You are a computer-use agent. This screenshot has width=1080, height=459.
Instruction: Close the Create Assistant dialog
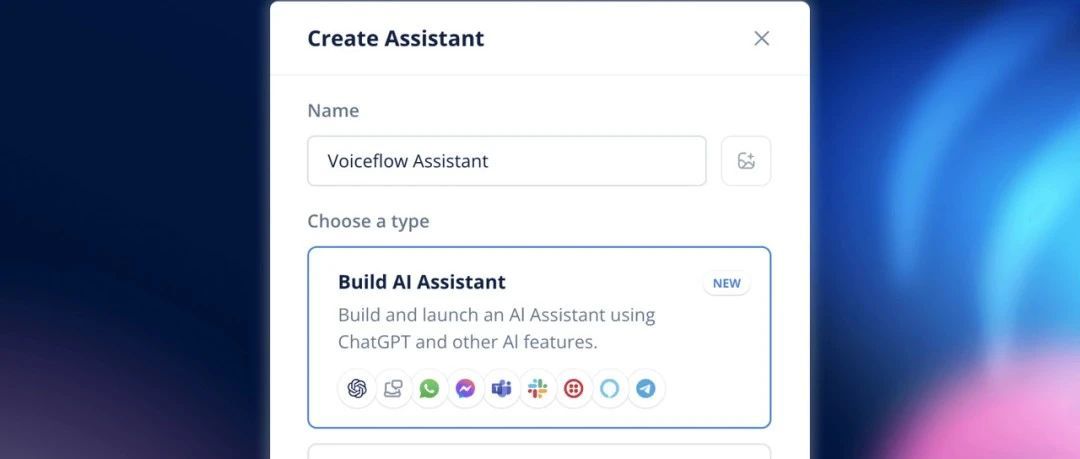(762, 38)
